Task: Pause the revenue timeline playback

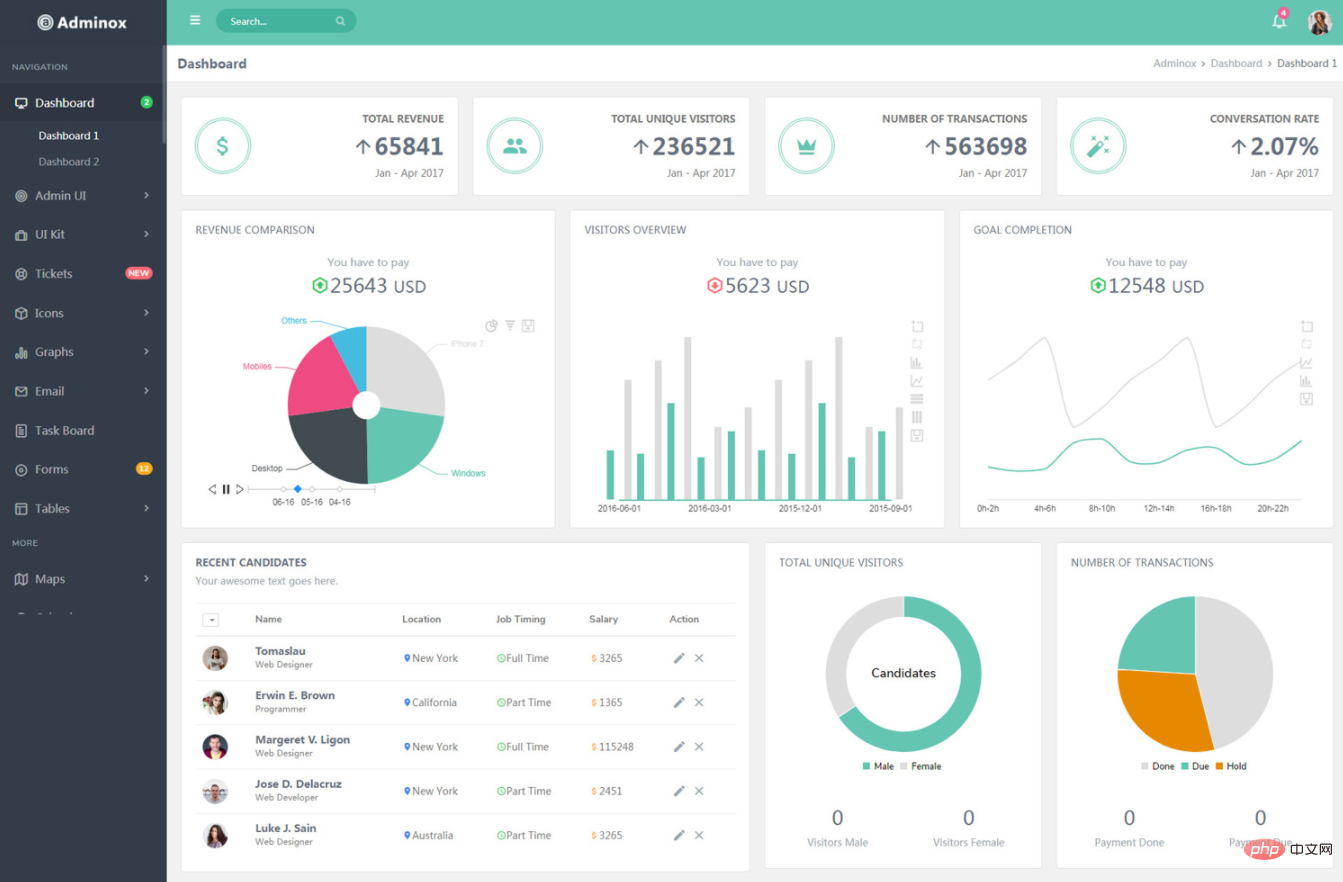Action: pyautogui.click(x=226, y=489)
